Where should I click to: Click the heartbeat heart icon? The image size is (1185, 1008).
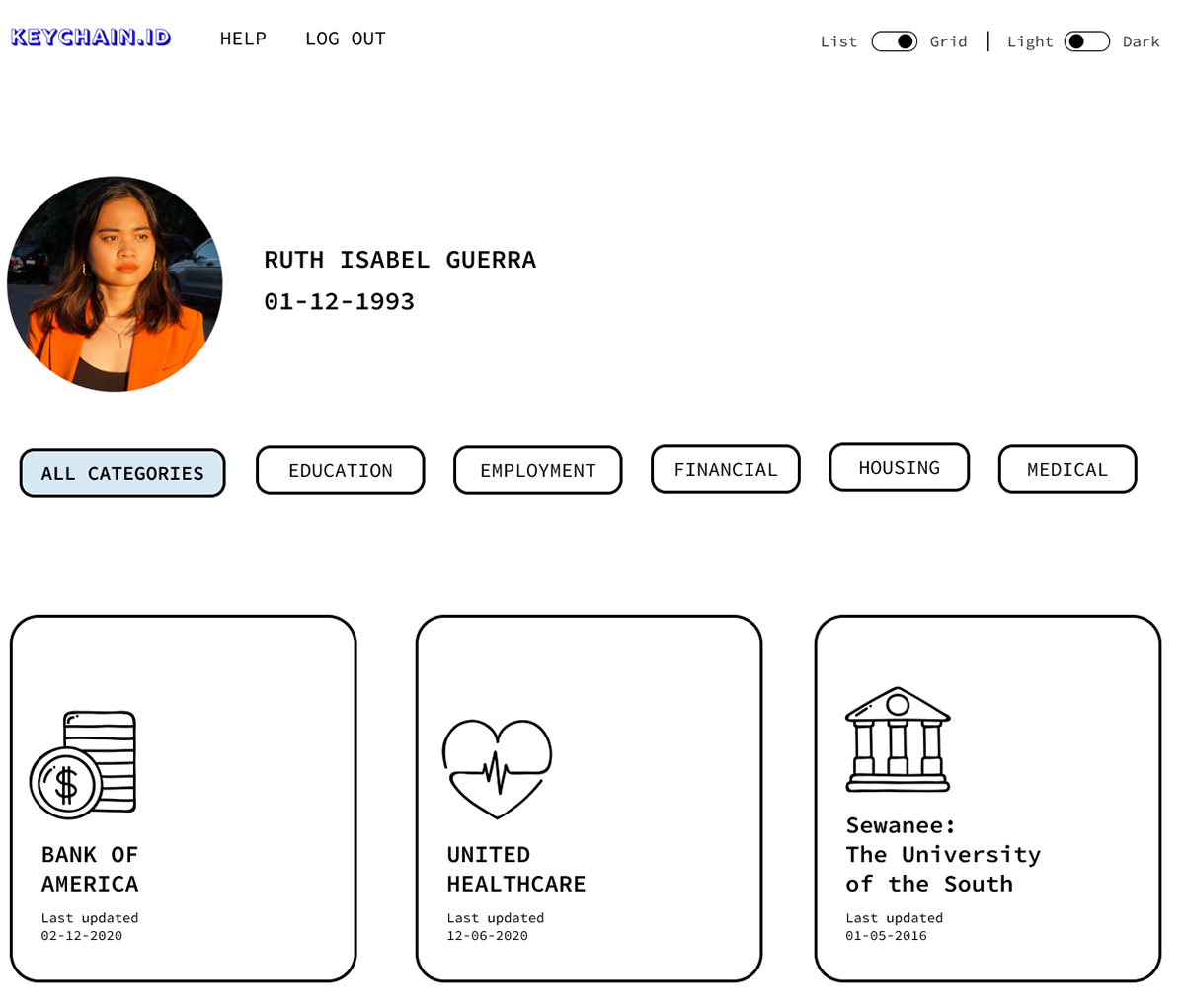coord(497,769)
